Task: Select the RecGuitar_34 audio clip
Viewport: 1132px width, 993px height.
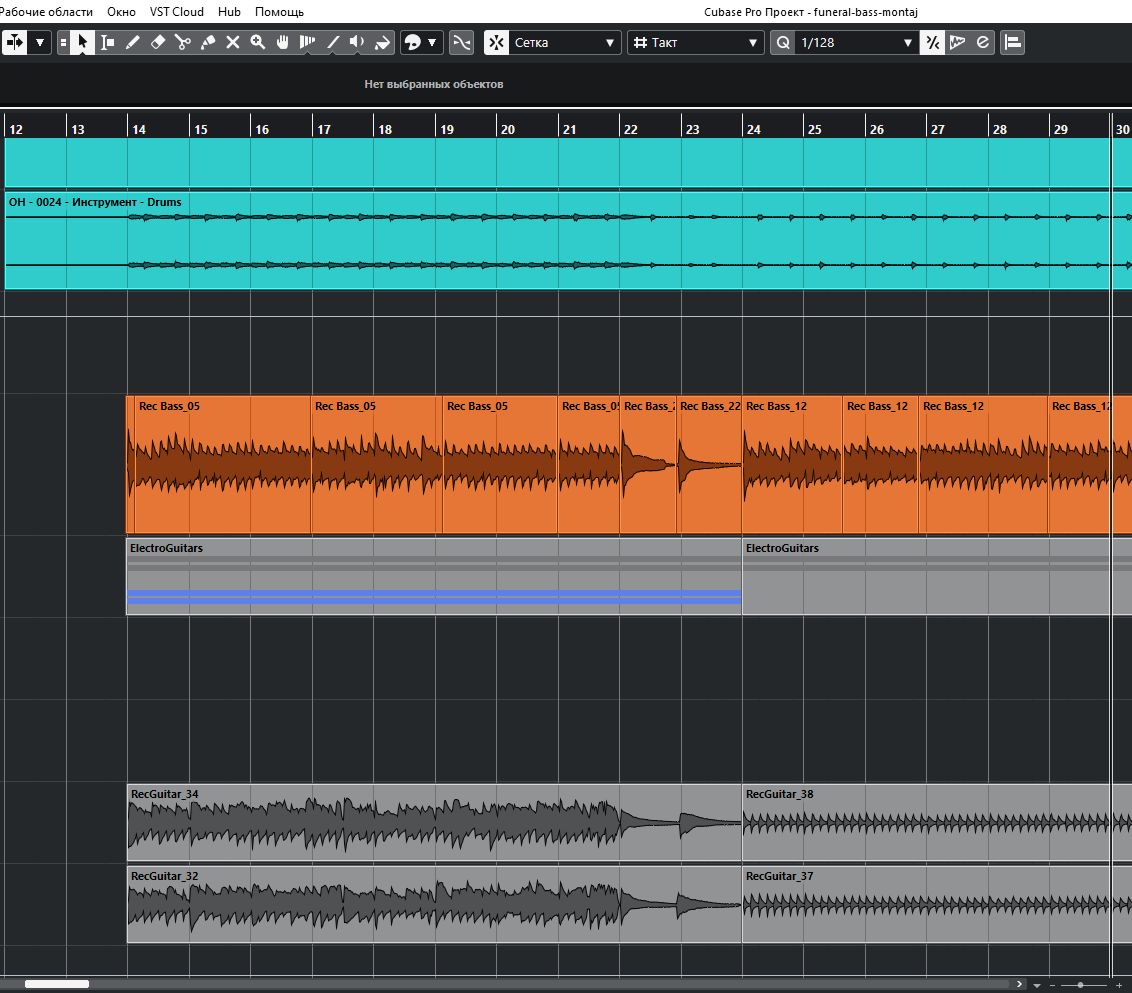Action: coord(434,822)
